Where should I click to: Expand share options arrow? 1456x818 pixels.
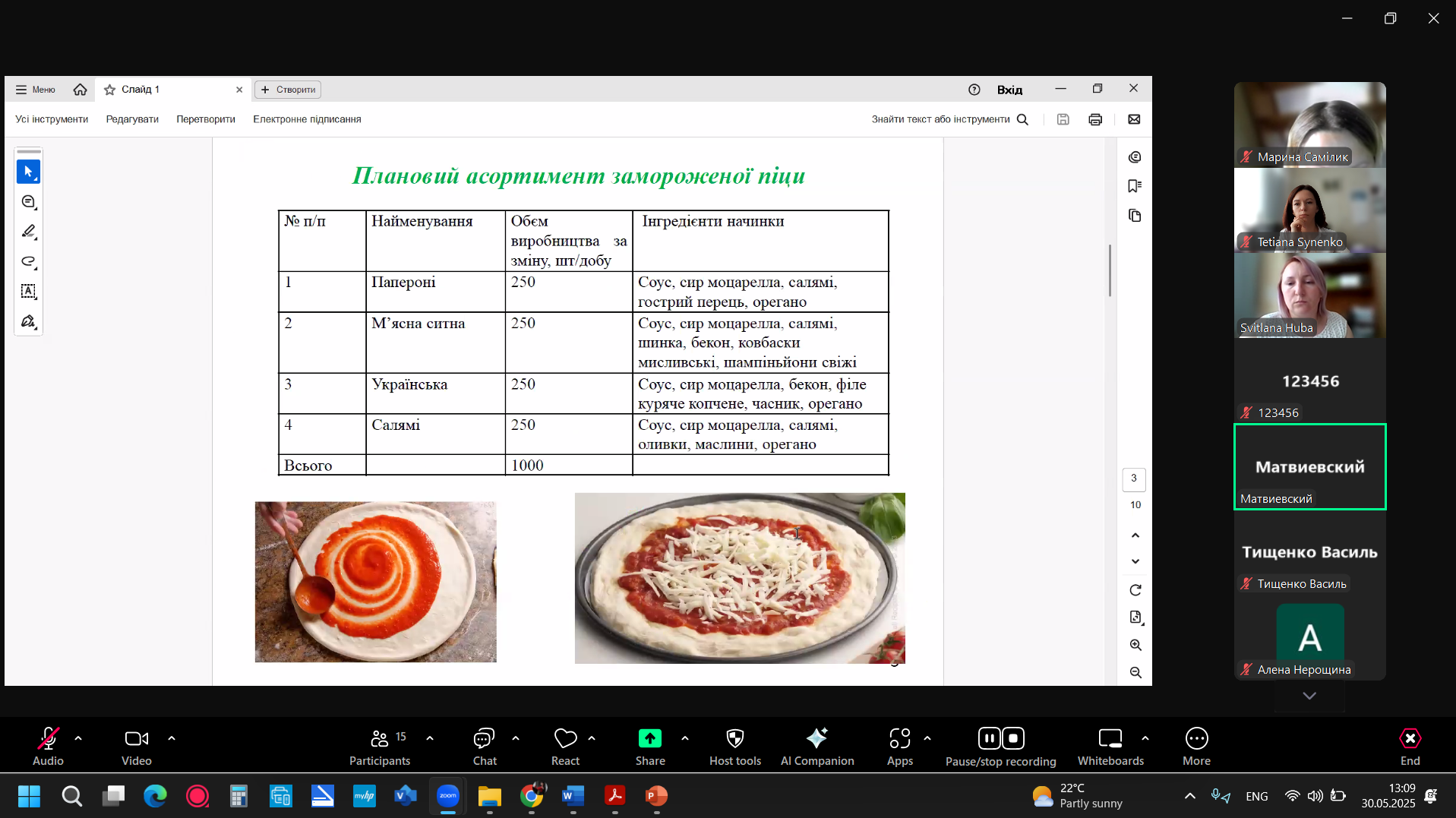pos(685,738)
